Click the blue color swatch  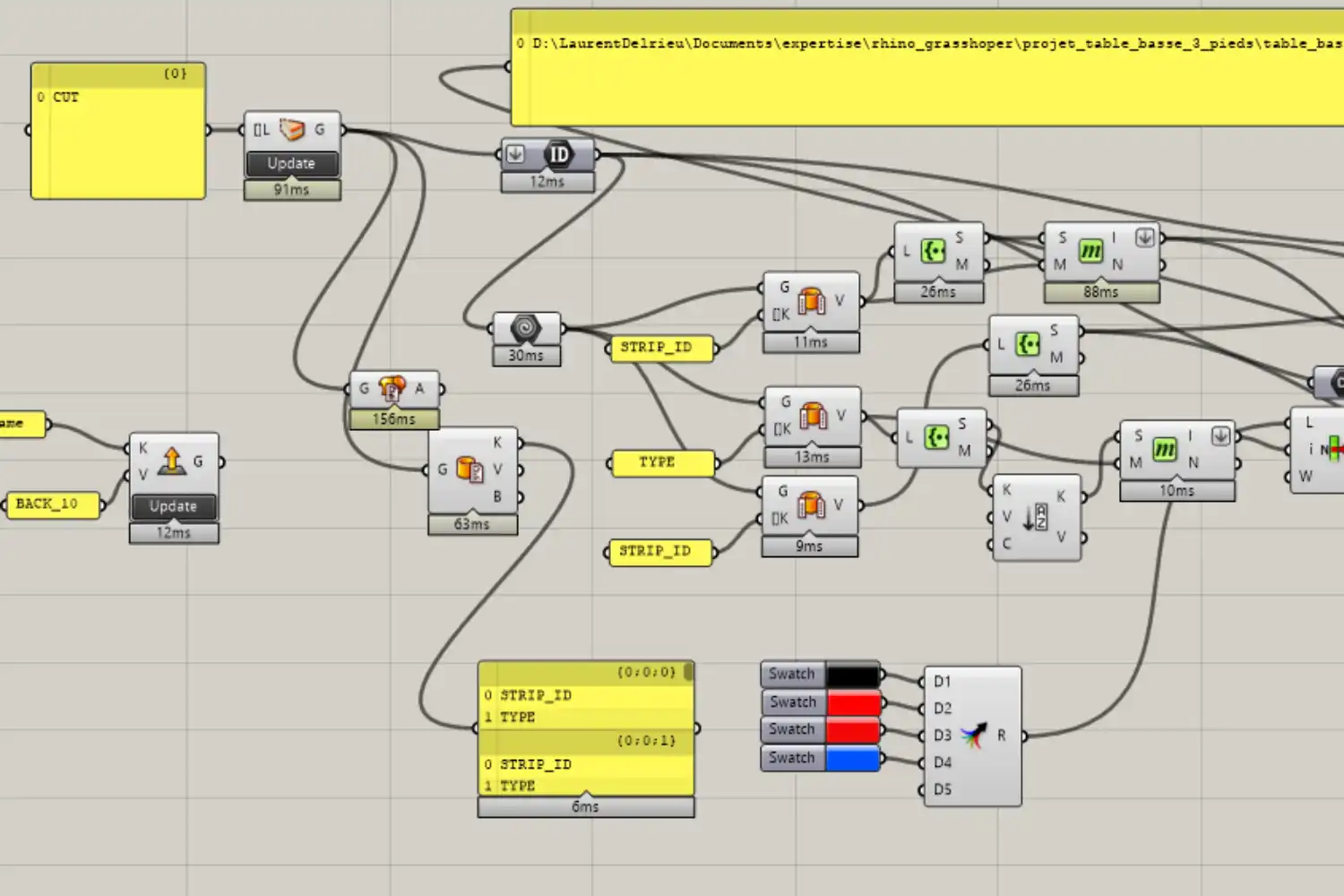click(x=852, y=758)
